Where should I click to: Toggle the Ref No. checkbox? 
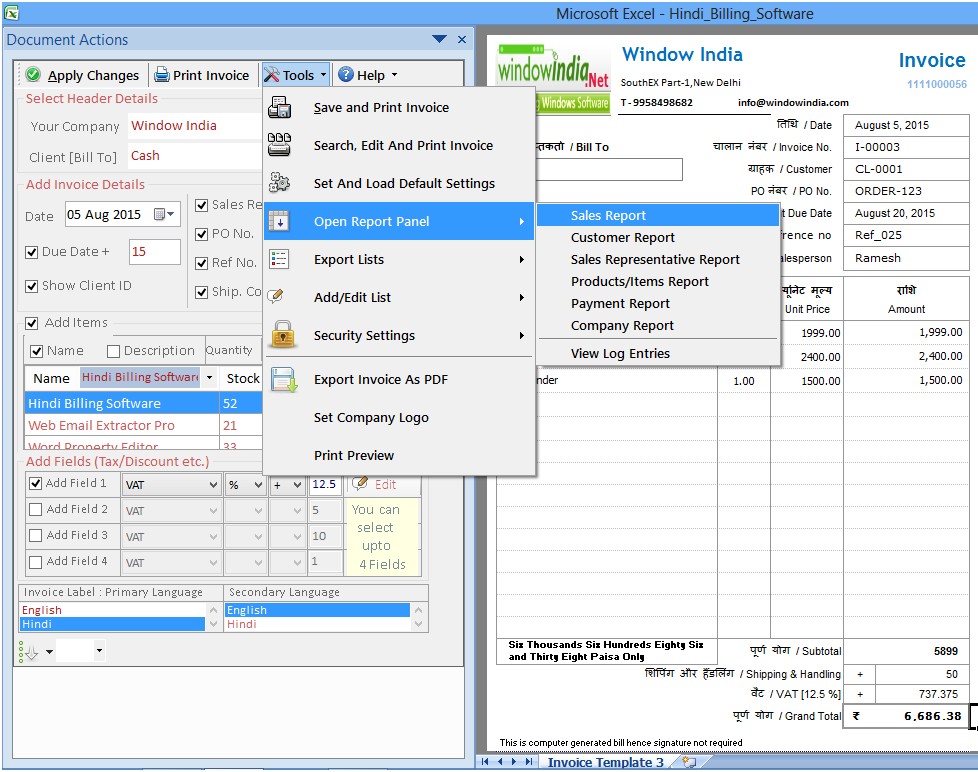tap(201, 263)
